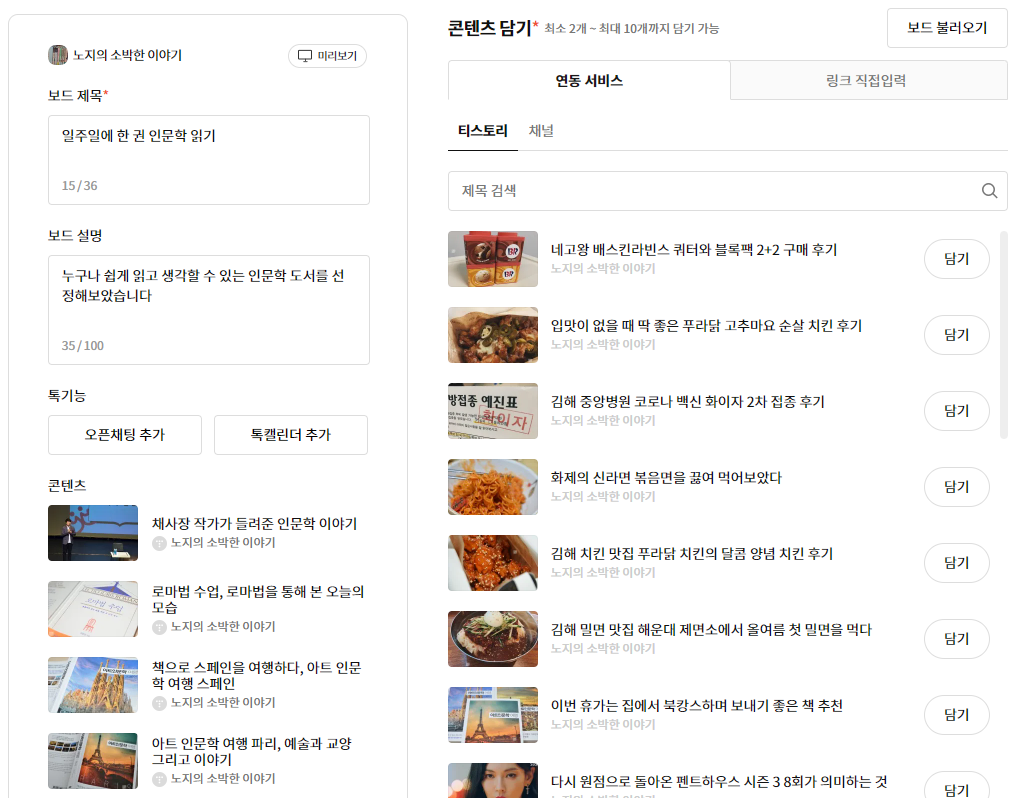Open the 신라면 볶음면 noodle thumbnail

[x=493, y=487]
